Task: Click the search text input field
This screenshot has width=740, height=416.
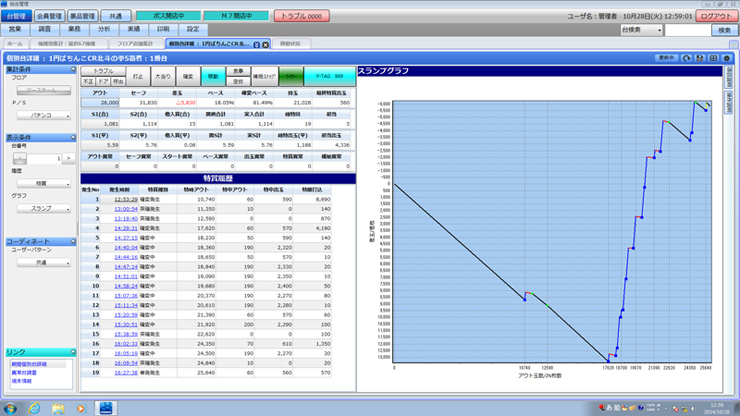Action: 687,30
